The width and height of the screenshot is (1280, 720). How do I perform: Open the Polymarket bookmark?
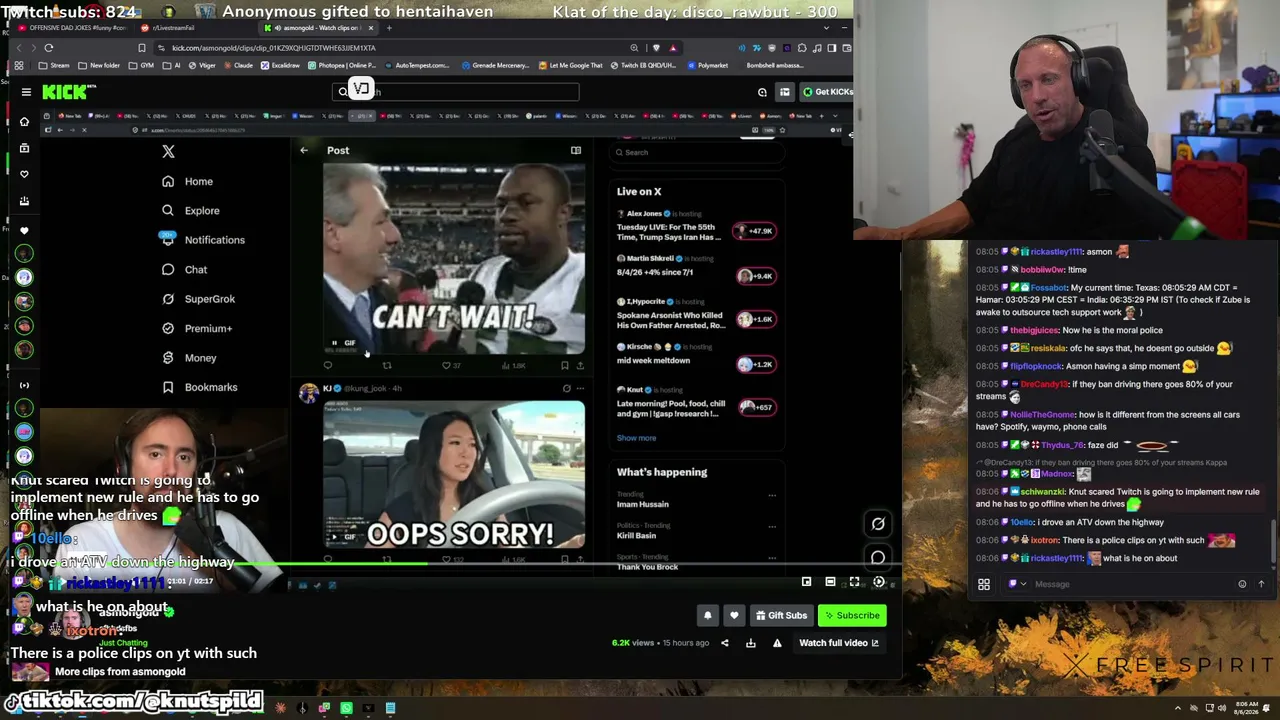[707, 65]
